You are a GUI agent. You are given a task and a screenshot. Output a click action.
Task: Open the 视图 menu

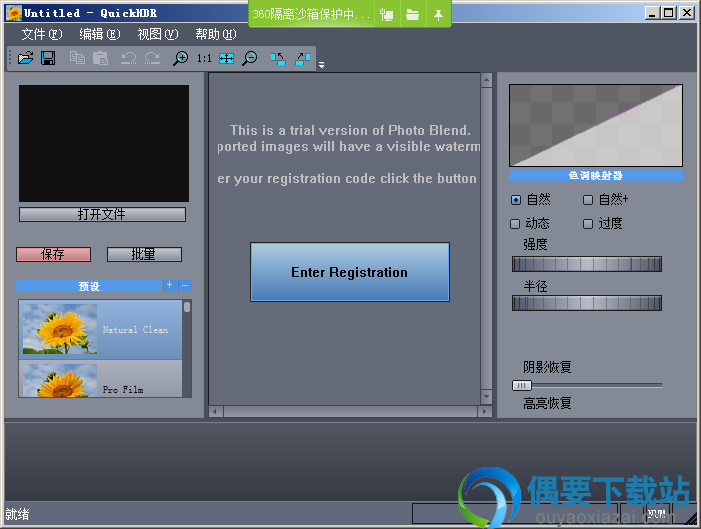tap(158, 34)
